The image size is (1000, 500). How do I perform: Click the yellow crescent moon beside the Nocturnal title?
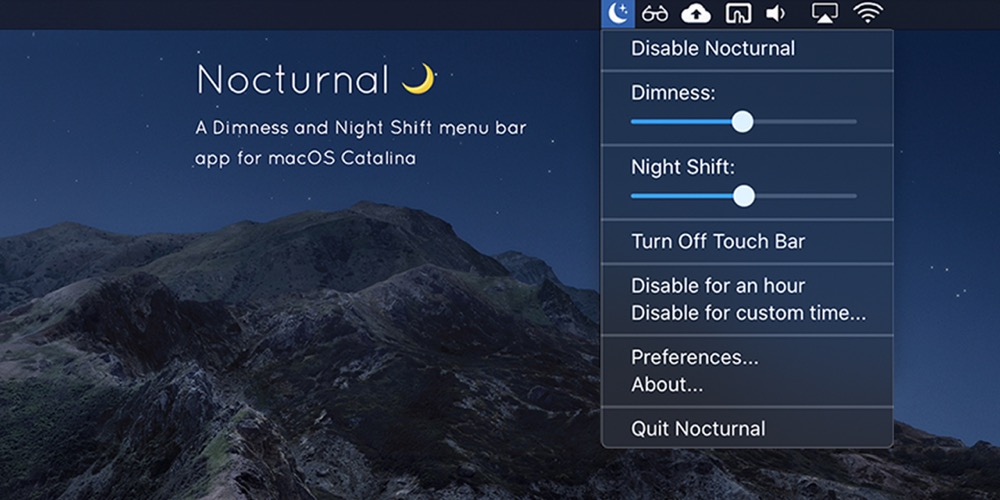[419, 79]
